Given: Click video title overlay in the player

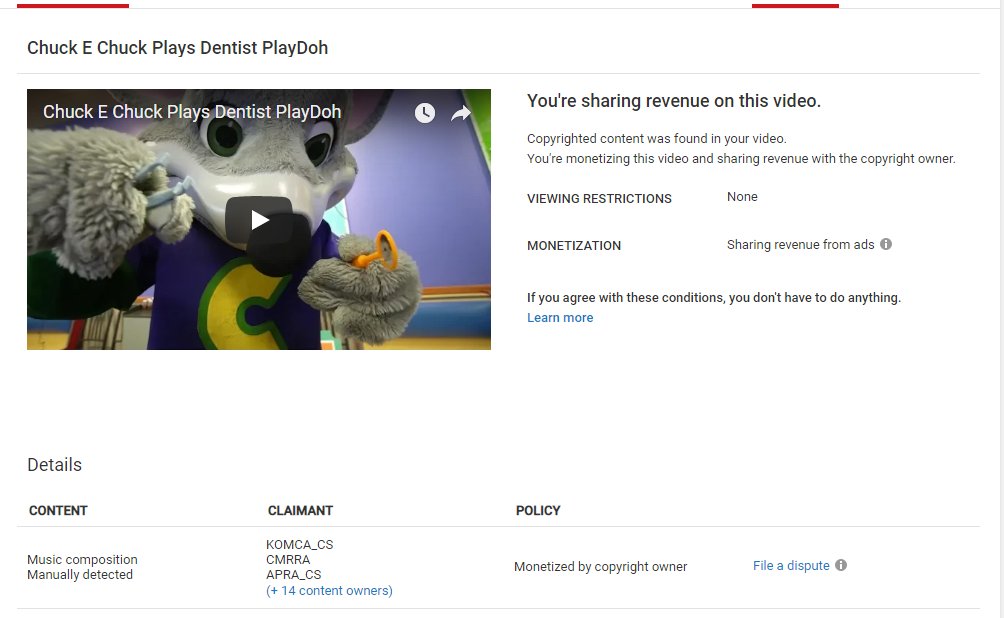Looking at the screenshot, I should tap(191, 112).
